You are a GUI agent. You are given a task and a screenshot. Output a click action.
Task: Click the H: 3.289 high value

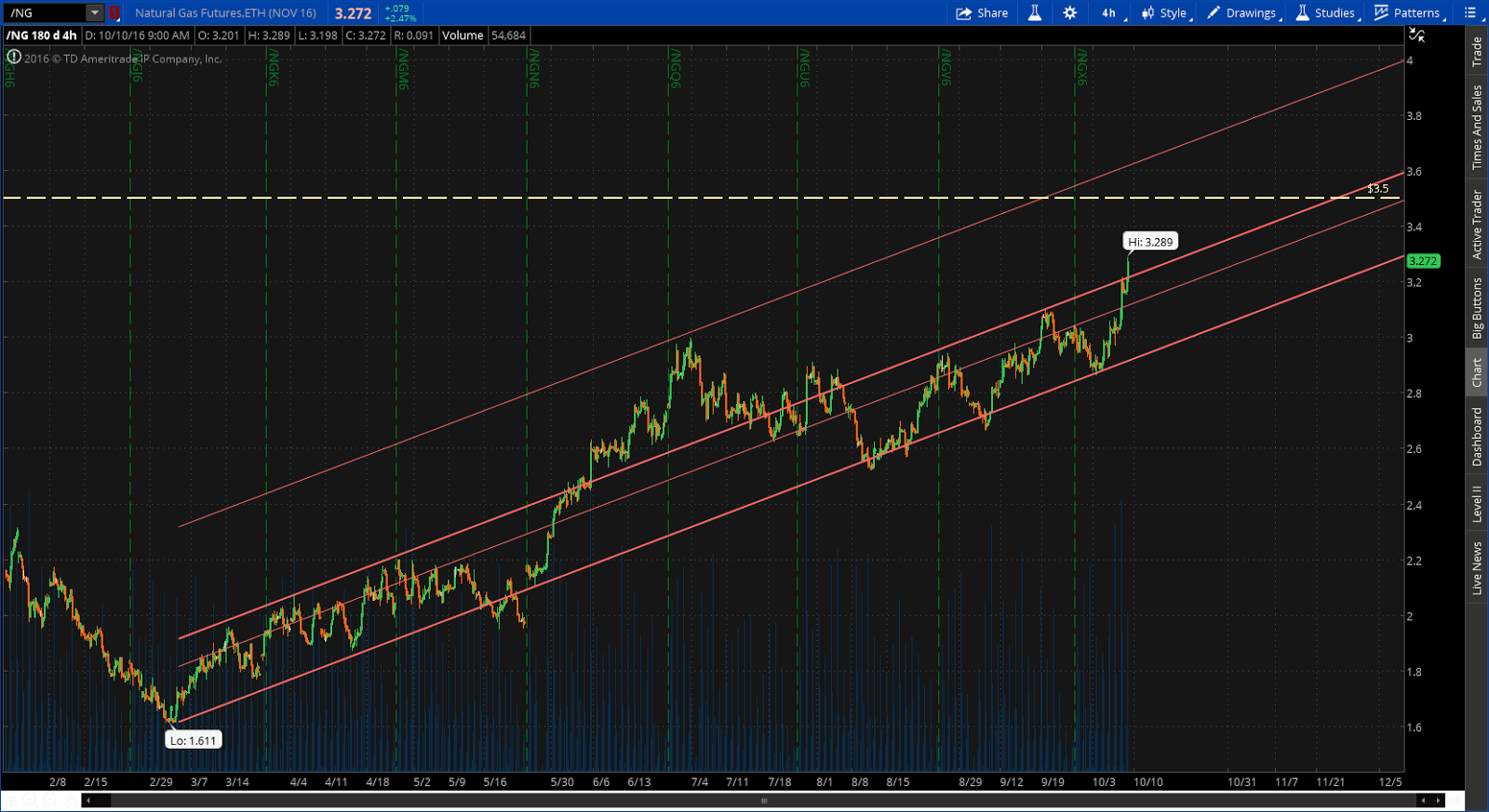click(269, 35)
